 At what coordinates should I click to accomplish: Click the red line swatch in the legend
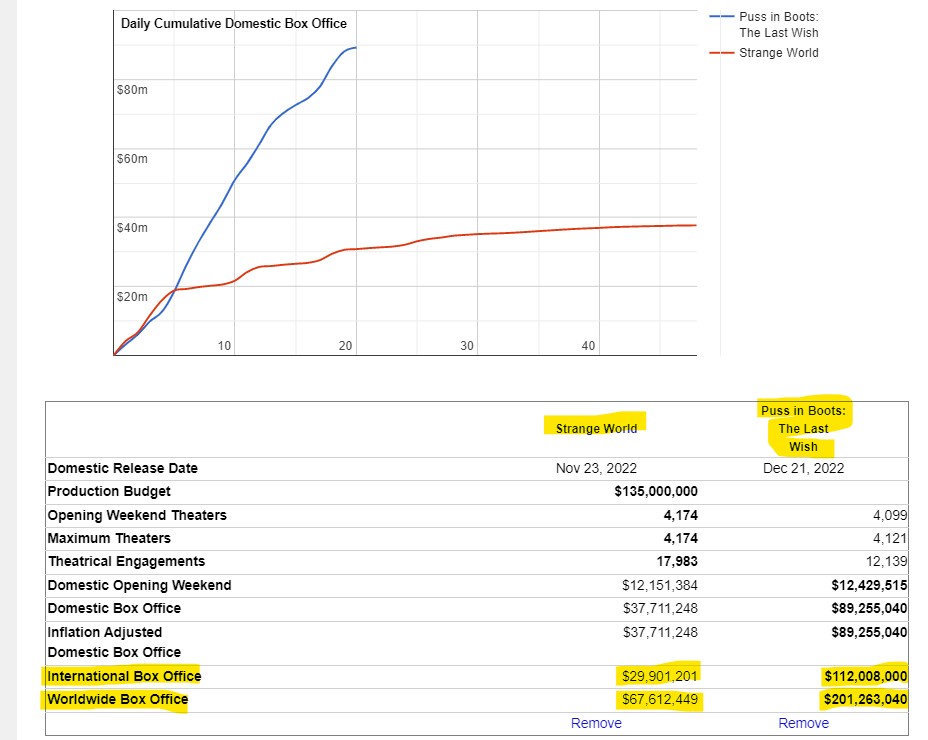tap(721, 53)
